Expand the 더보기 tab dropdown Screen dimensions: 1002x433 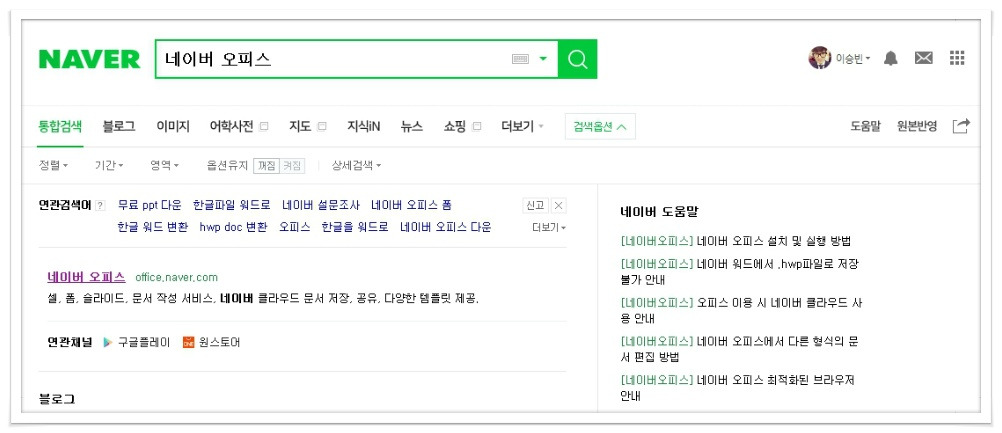[522, 126]
